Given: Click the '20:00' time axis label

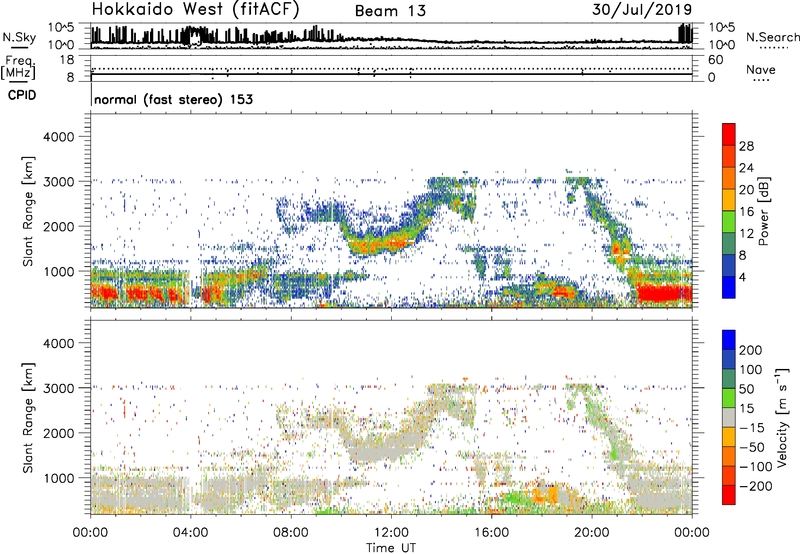Looking at the screenshot, I should [591, 533].
